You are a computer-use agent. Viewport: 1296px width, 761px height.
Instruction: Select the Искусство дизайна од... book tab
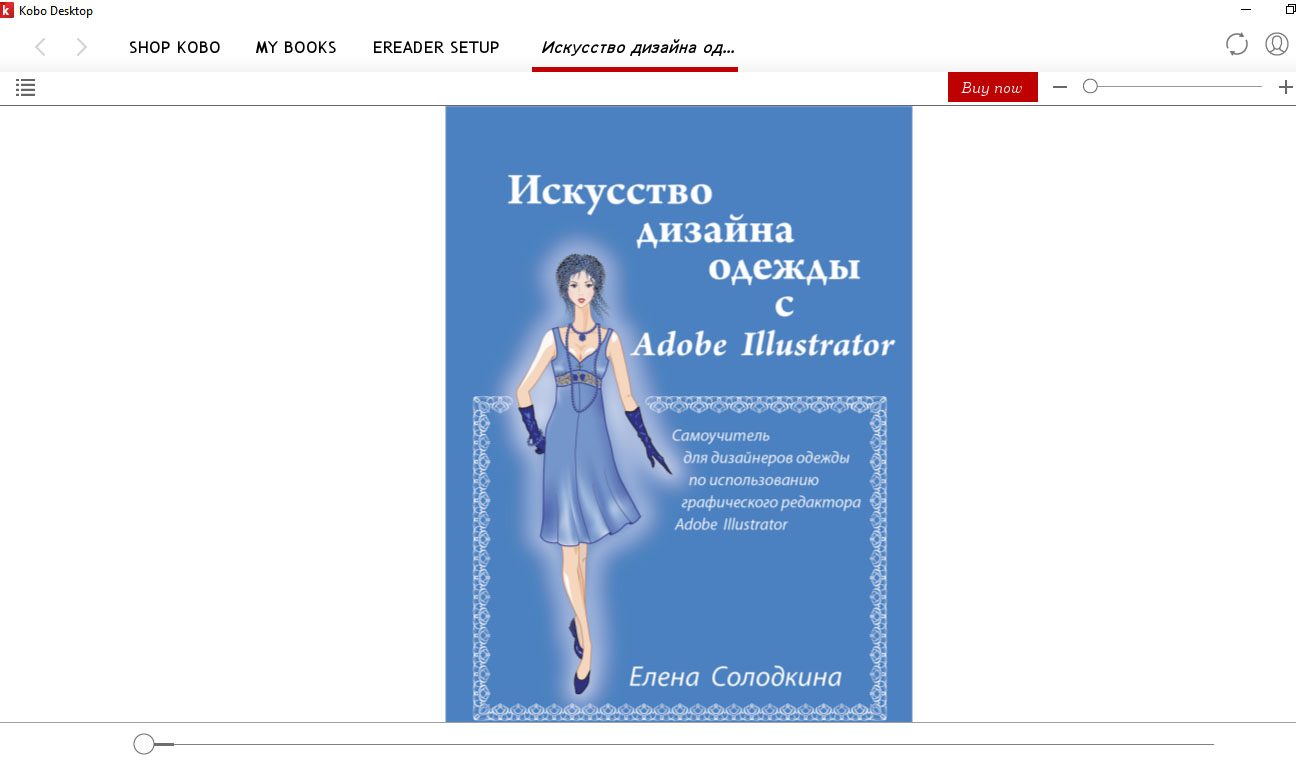pyautogui.click(x=637, y=47)
